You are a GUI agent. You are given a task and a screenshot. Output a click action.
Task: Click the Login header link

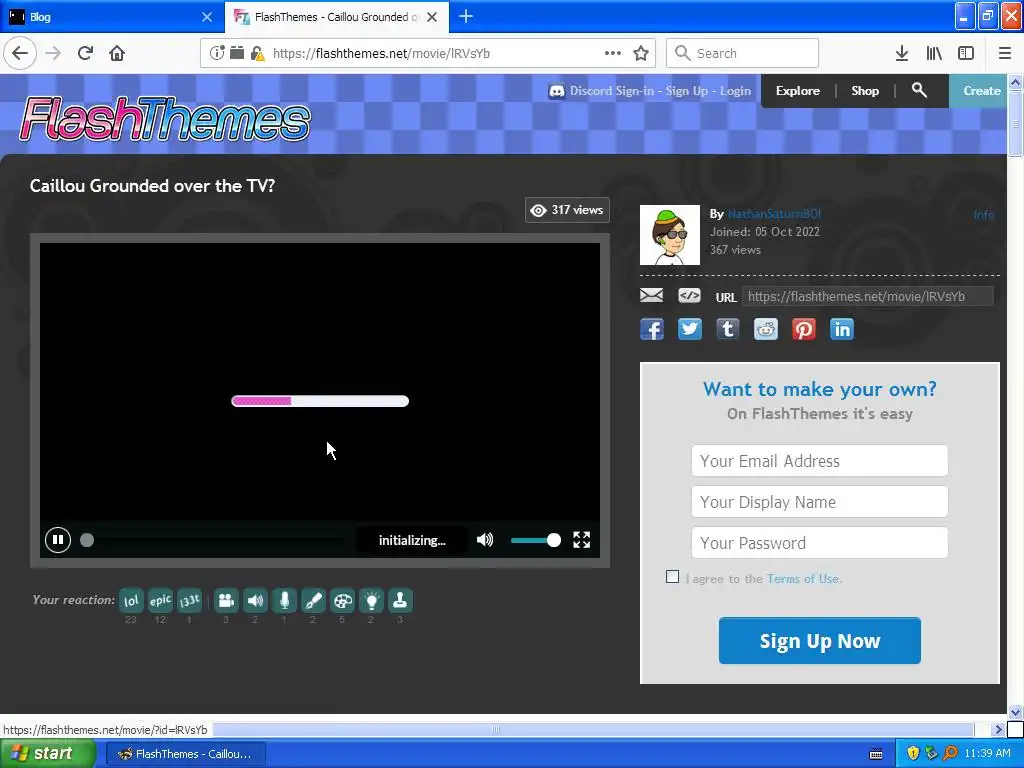735,91
